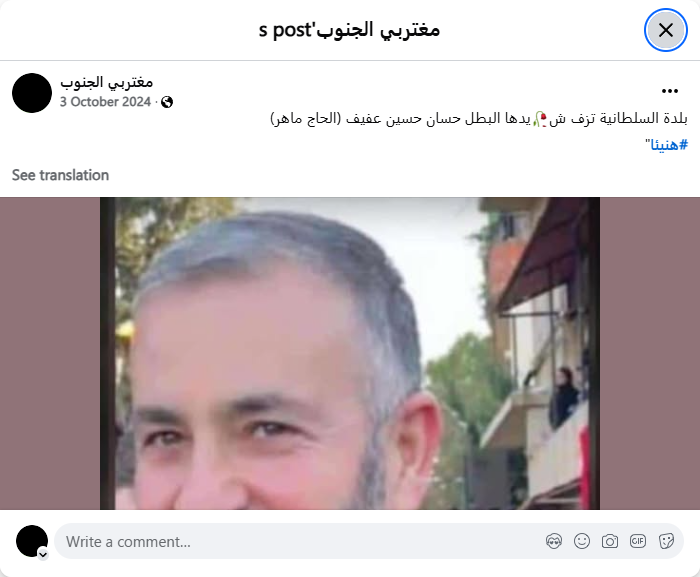This screenshot has width=700, height=577.
Task: Open the poster's profile picture
Action: [32, 93]
